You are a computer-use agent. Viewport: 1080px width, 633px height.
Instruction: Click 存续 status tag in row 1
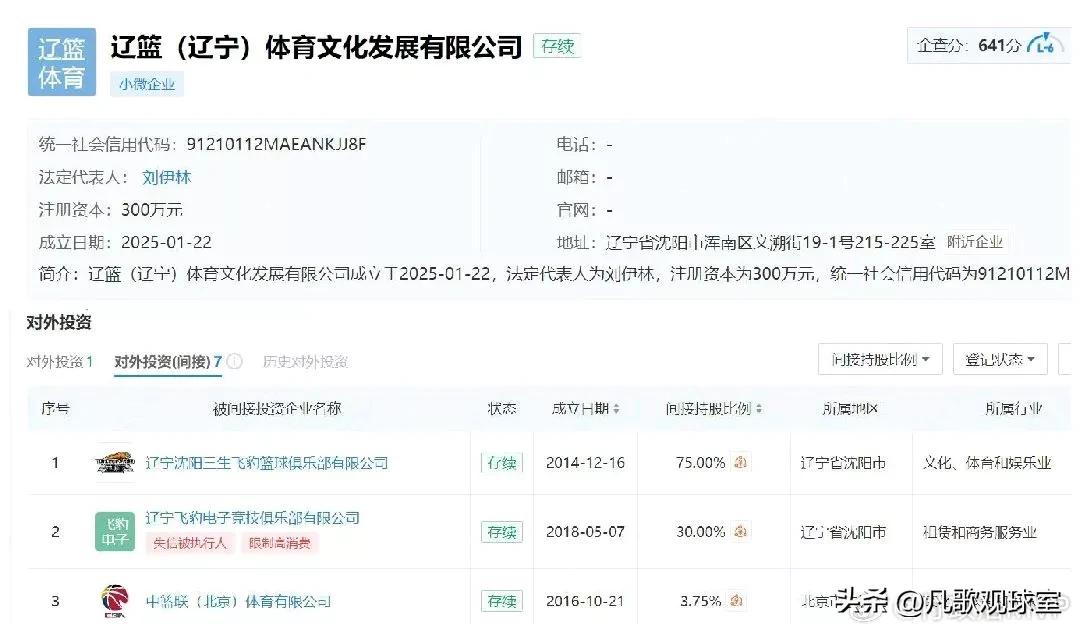[x=501, y=462]
